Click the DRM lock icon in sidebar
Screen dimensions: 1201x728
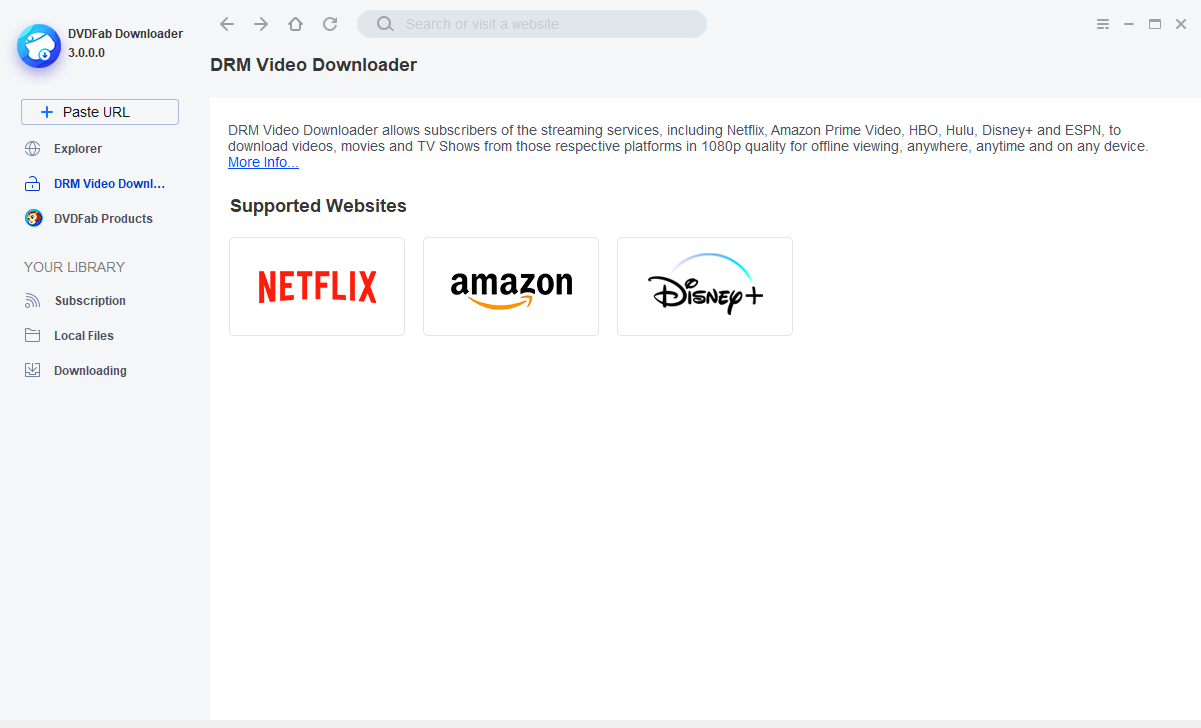click(33, 184)
